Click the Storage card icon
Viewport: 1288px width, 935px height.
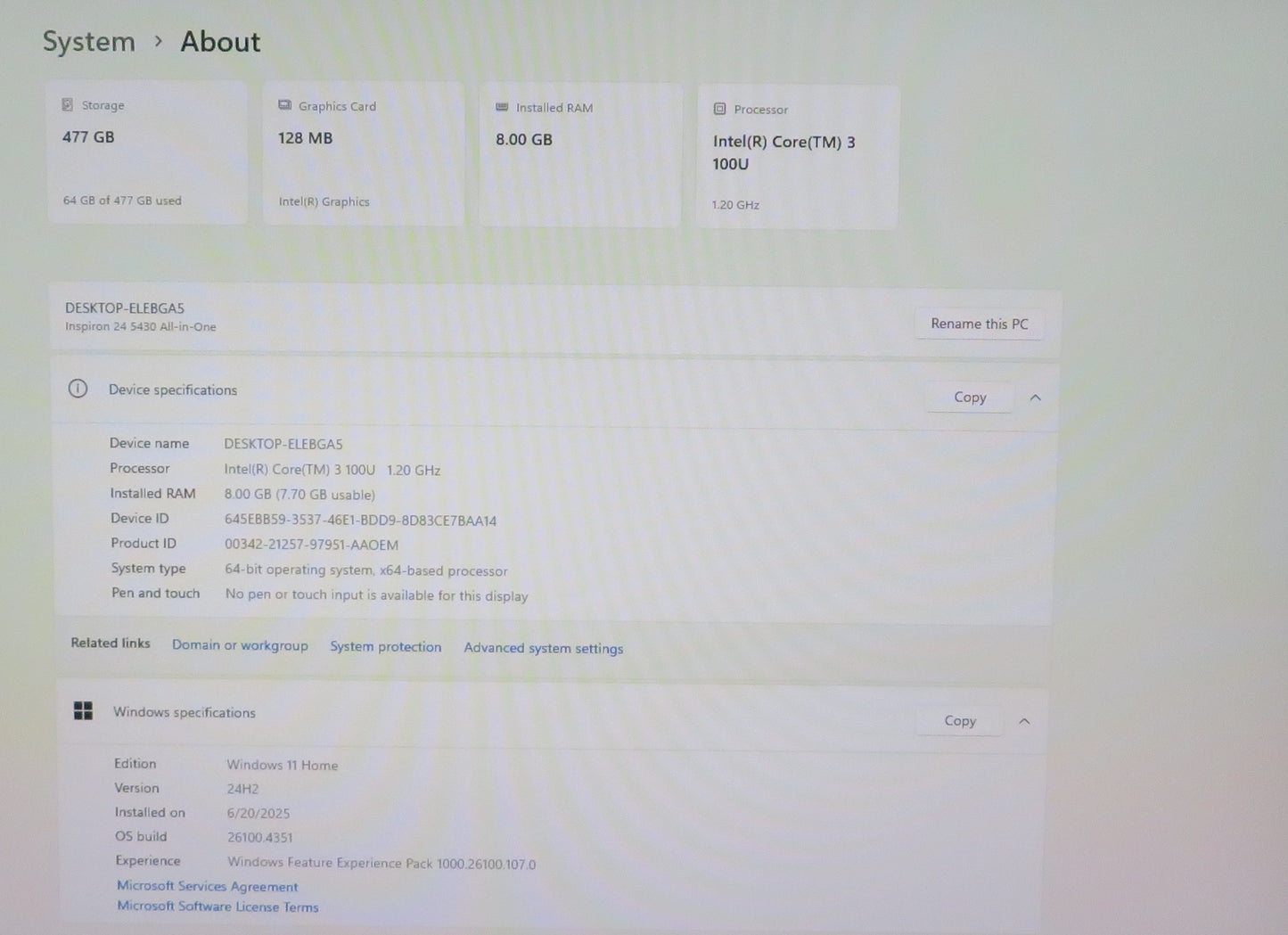point(67,105)
